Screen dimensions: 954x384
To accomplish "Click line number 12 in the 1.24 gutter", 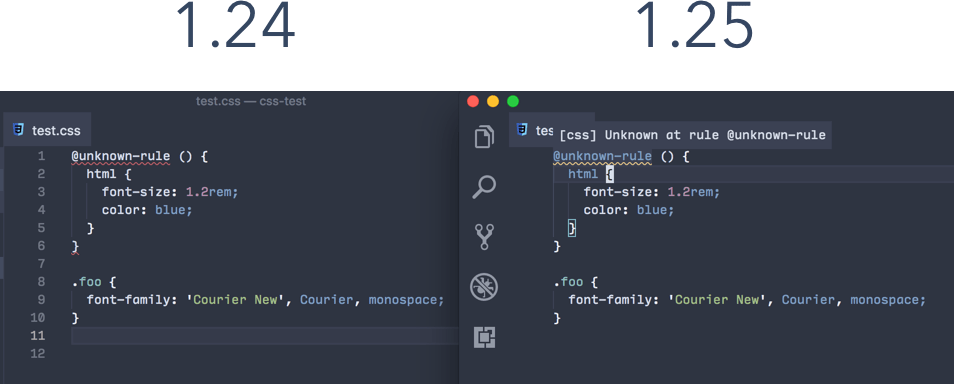I will coord(37,354).
